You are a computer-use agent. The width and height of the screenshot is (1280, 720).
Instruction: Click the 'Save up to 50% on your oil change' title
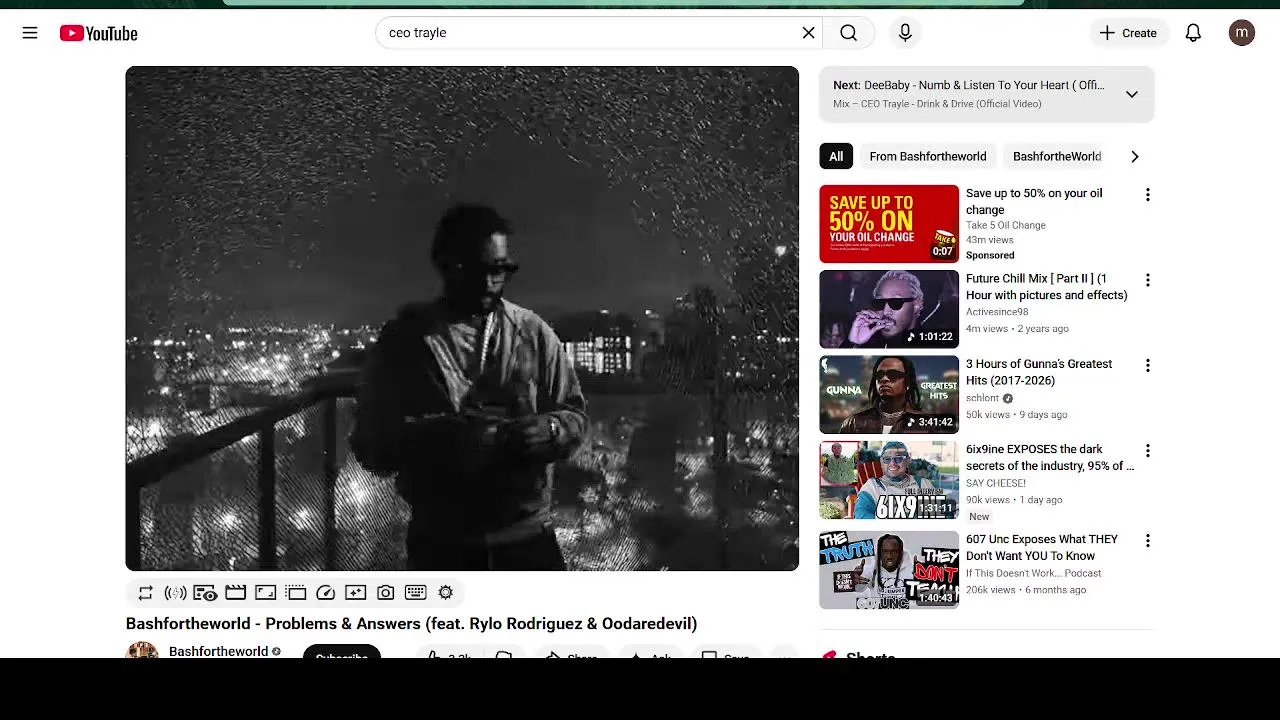point(1034,201)
